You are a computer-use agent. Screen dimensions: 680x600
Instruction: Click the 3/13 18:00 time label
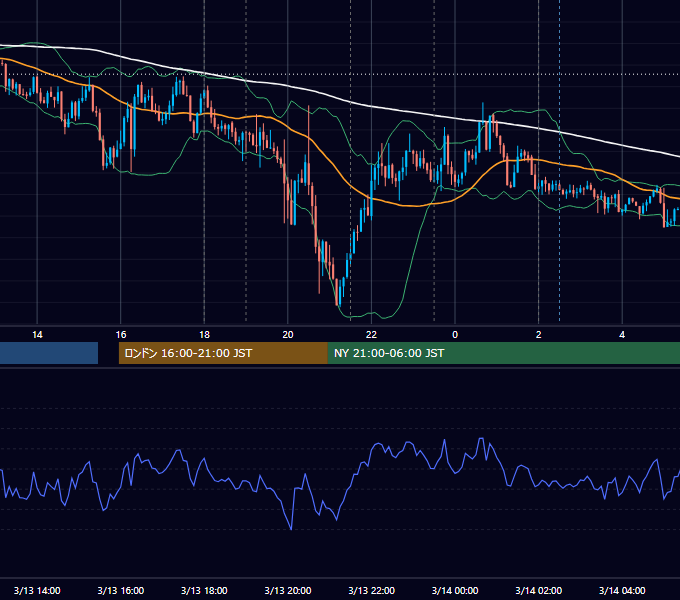click(204, 590)
